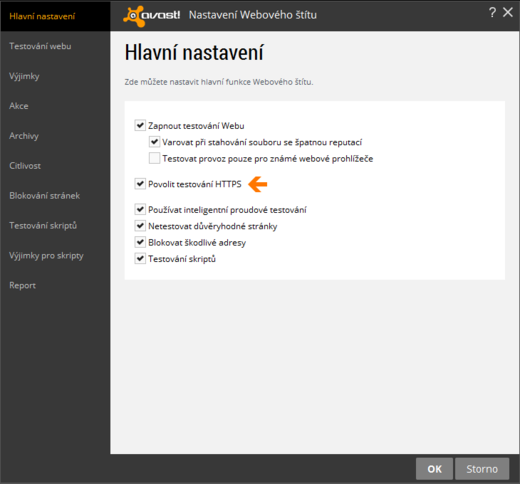Image resolution: width=520 pixels, height=484 pixels.
Task: Click the avast! logo icon
Action: click(152, 16)
